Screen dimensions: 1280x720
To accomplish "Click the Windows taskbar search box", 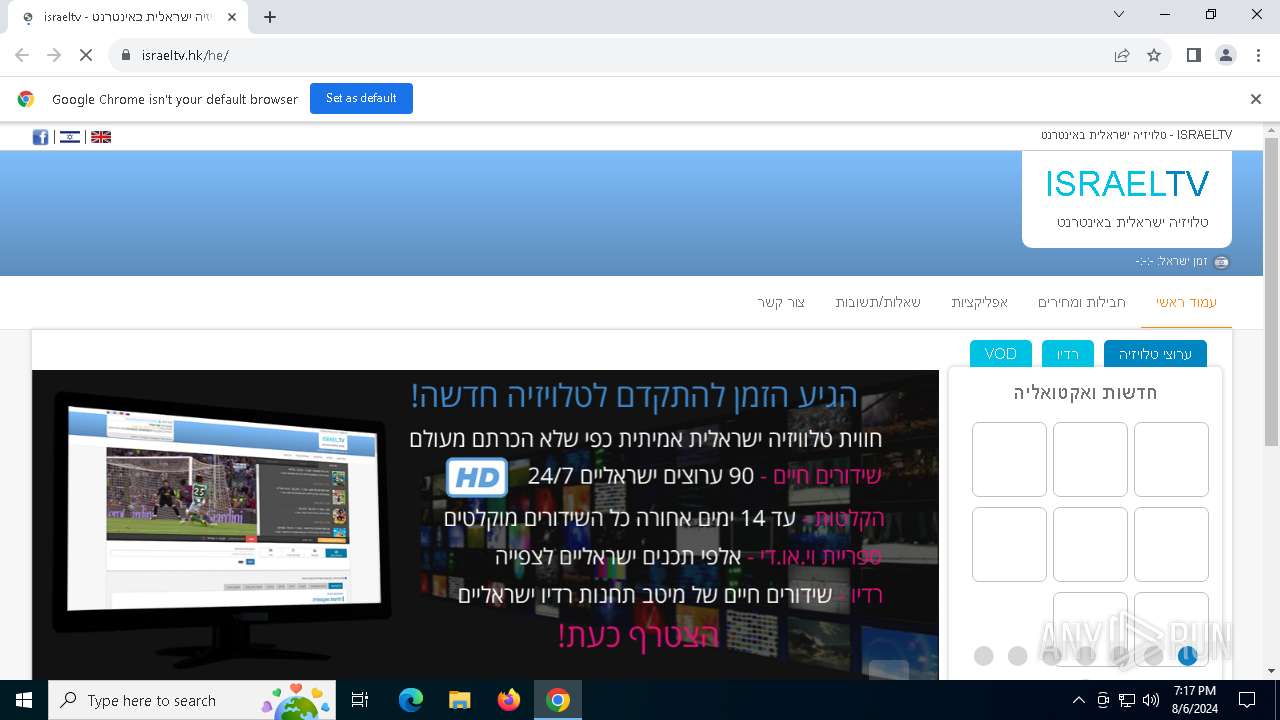I will pos(193,700).
